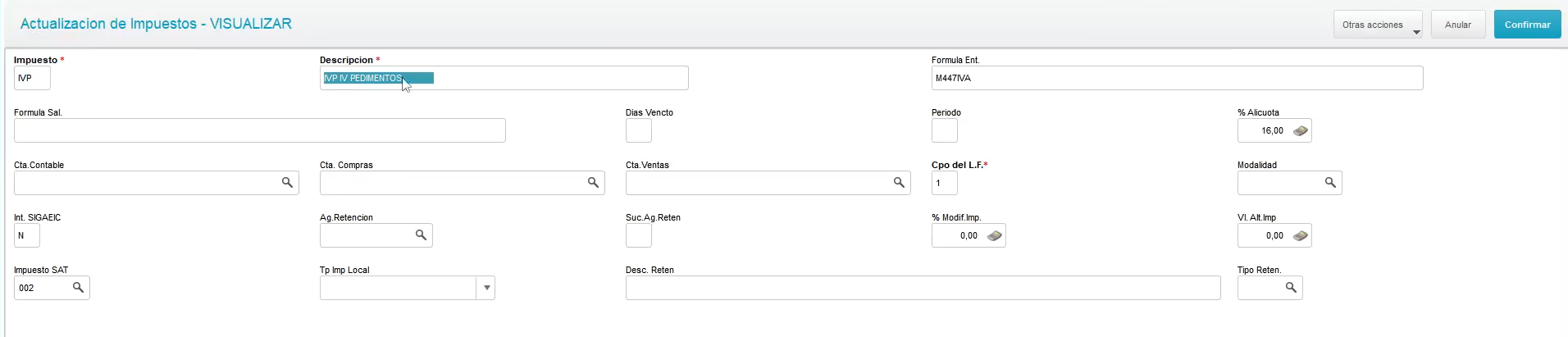Click the Anular button
Viewport: 1568px width, 337px height.
1458,25
